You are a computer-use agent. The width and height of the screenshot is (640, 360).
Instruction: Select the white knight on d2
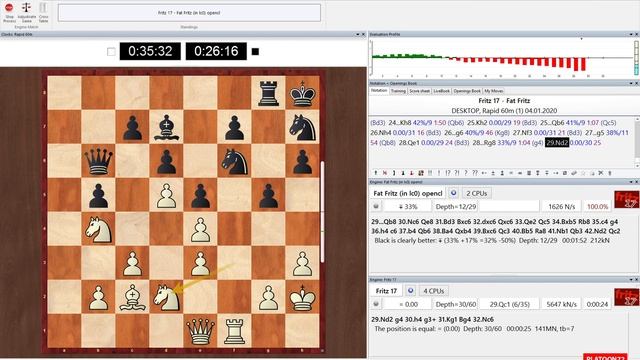coord(167,297)
